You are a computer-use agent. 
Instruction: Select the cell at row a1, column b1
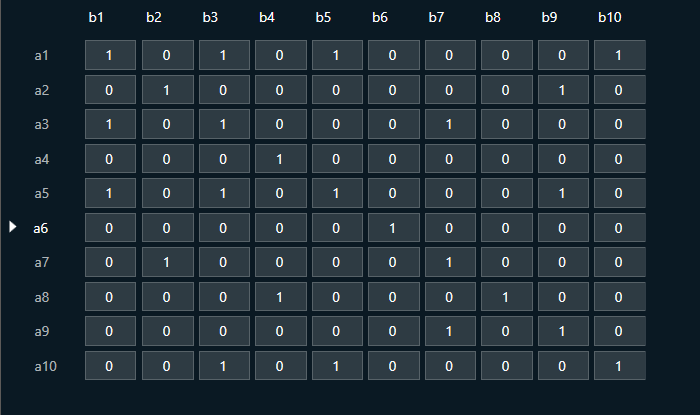(110, 55)
